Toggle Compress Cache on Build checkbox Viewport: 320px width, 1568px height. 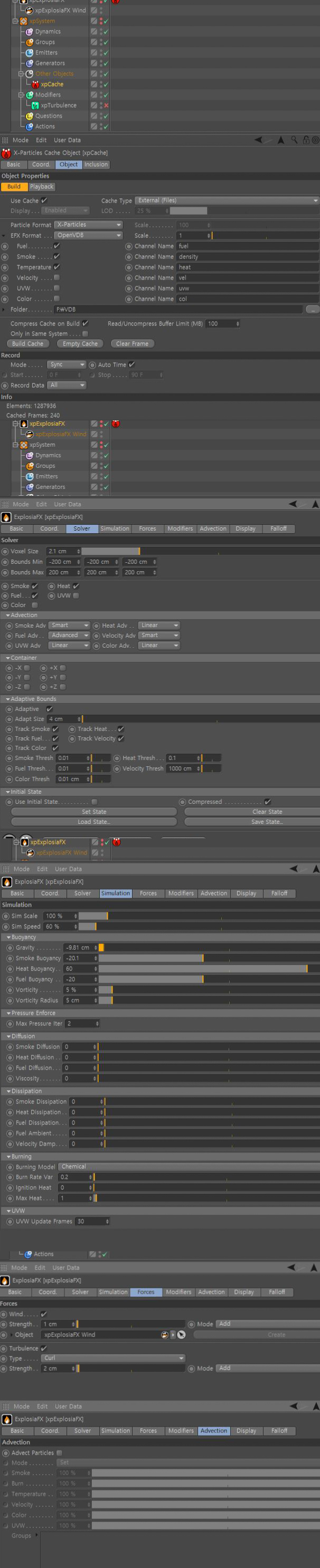point(84,323)
